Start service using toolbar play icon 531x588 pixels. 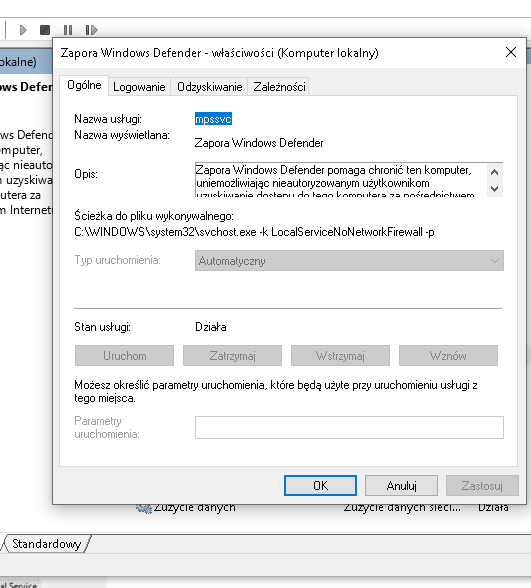tap(23, 30)
